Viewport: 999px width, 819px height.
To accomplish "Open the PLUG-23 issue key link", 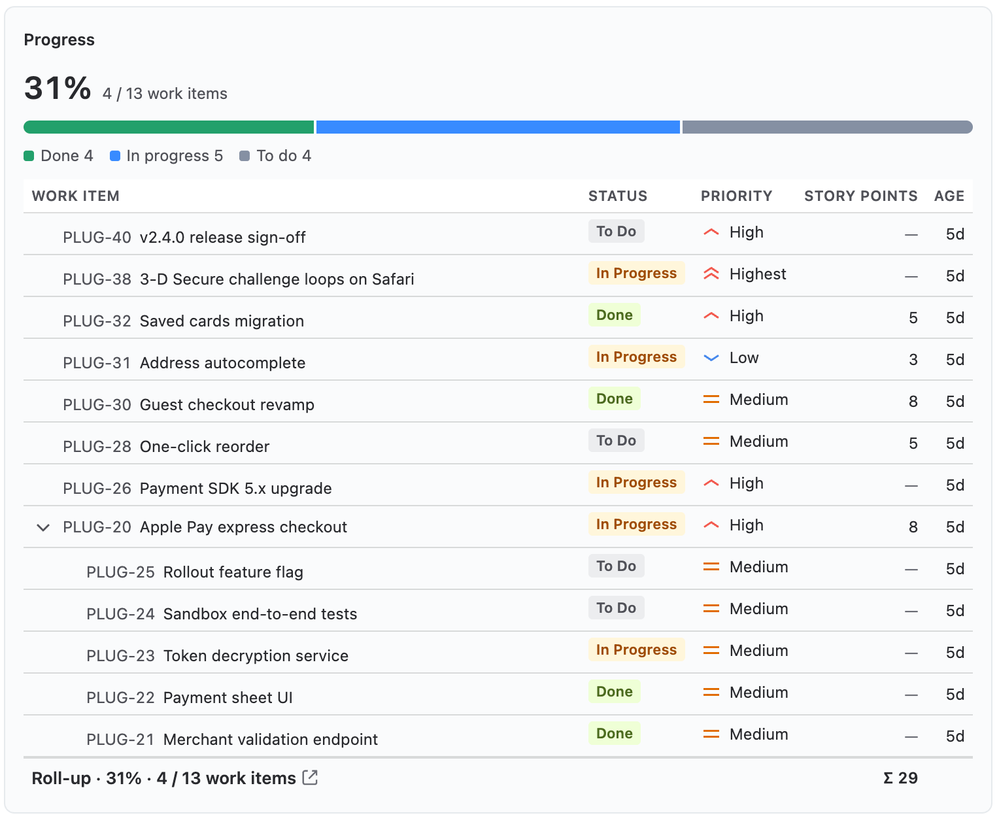I will [x=120, y=656].
